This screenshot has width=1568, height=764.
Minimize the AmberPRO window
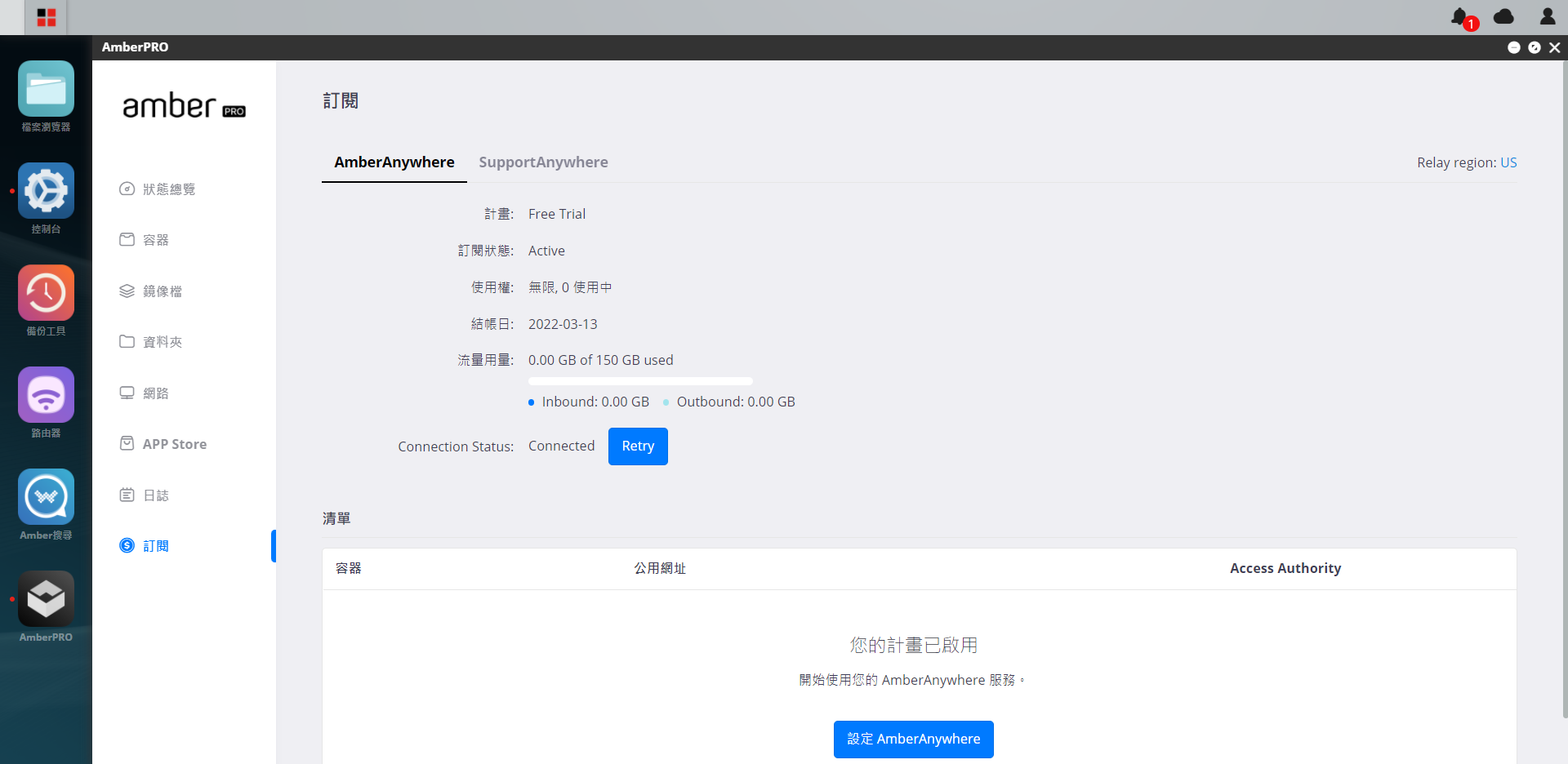[x=1513, y=47]
